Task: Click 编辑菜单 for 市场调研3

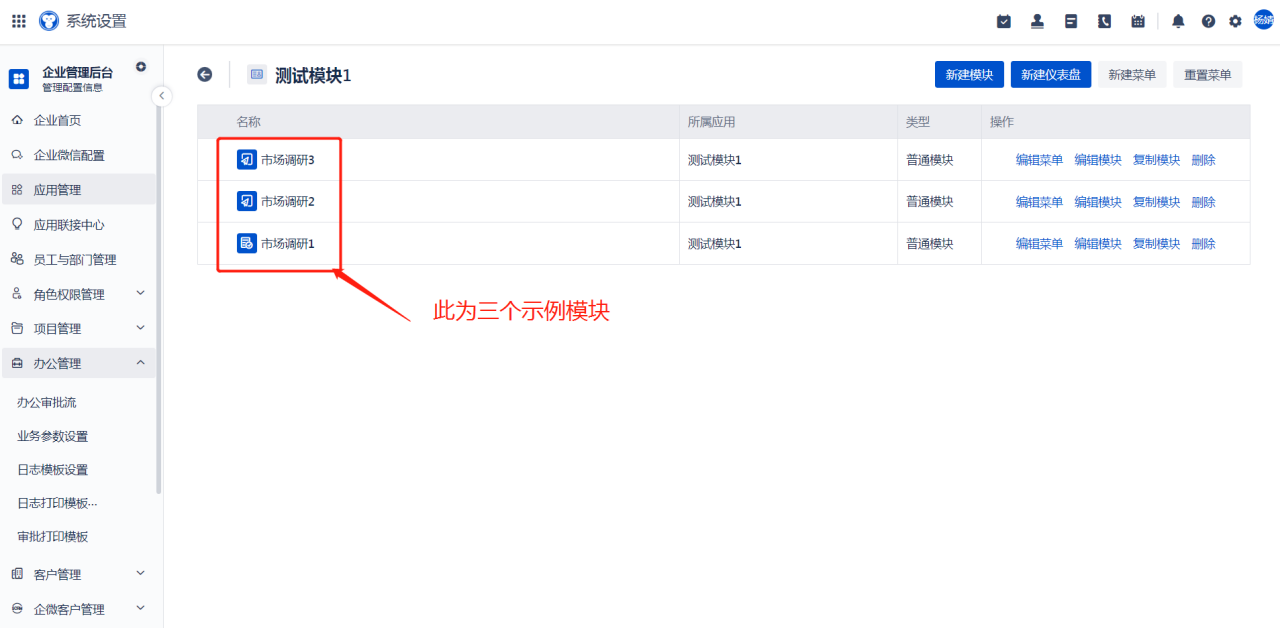Action: 1040,160
